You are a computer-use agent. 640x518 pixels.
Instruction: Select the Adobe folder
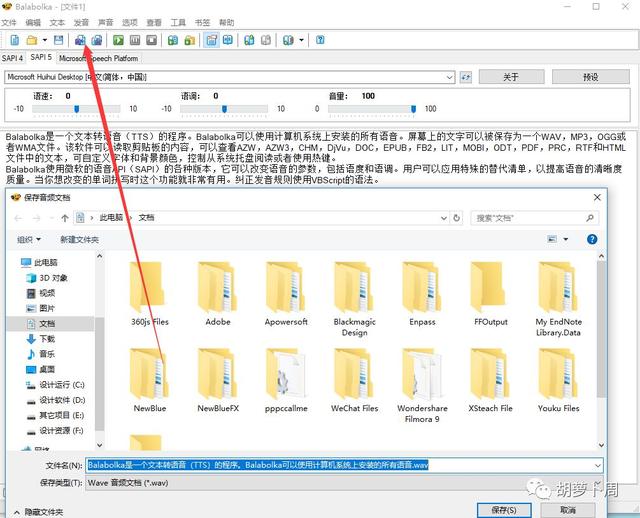(218, 294)
